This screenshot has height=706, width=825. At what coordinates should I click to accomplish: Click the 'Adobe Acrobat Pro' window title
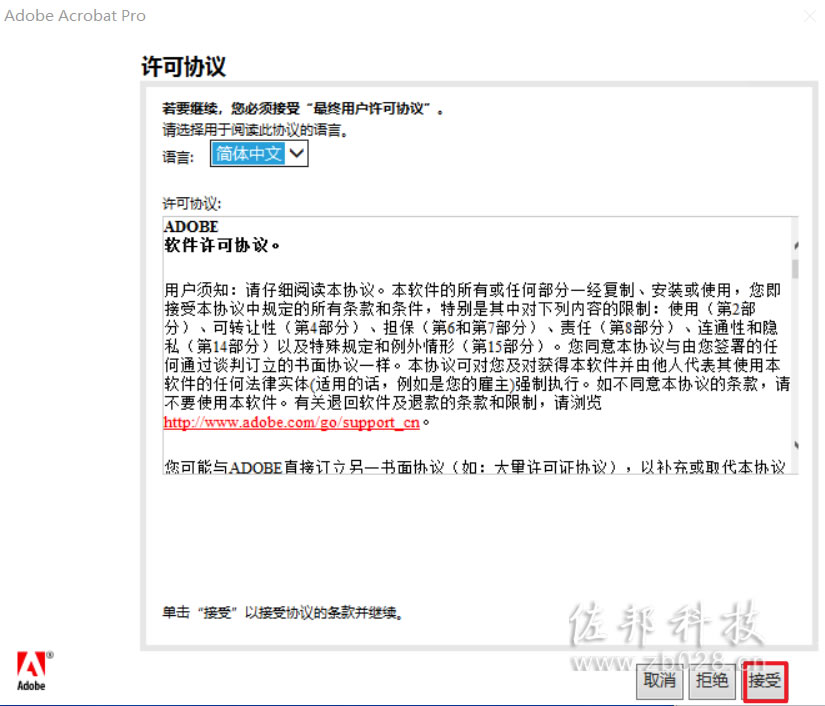click(x=75, y=16)
